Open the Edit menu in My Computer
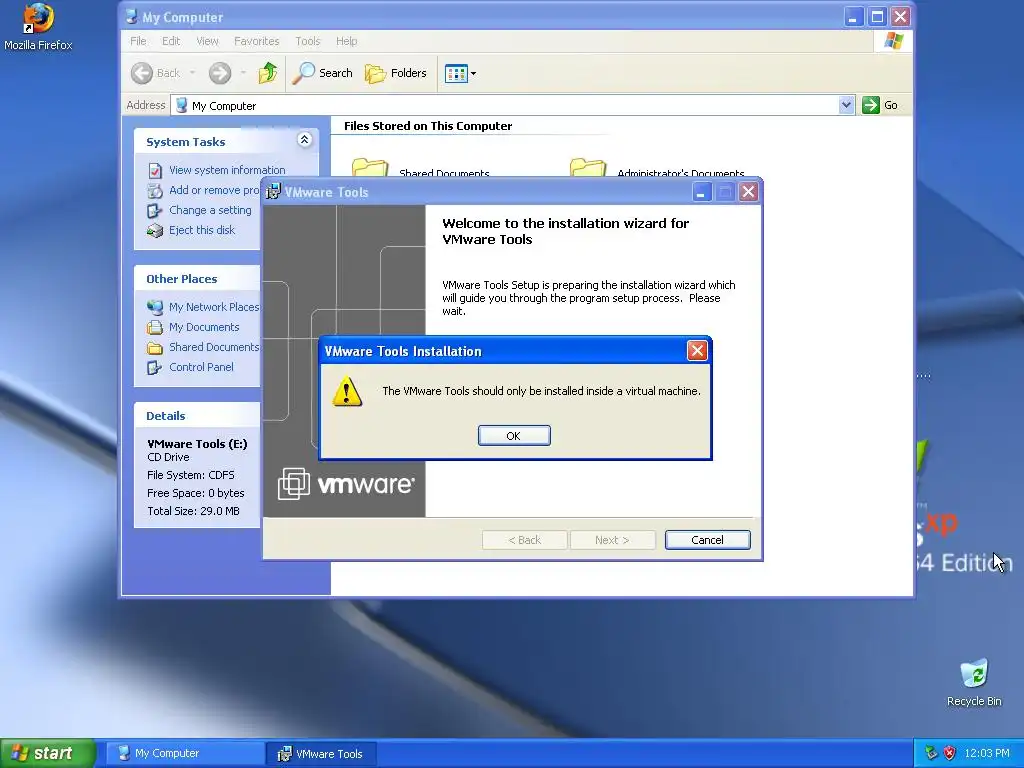1024x768 pixels. 171,41
